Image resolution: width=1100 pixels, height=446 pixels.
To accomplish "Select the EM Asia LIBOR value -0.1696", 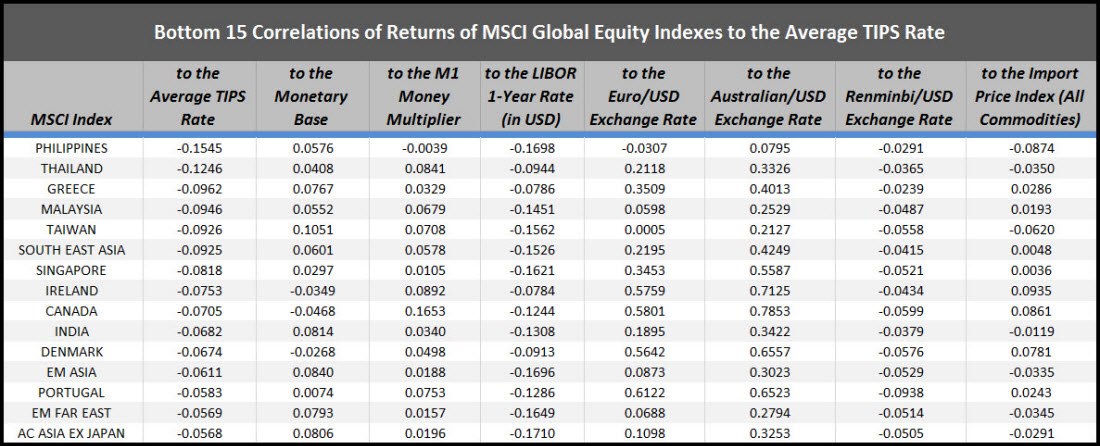I will click(x=530, y=372).
